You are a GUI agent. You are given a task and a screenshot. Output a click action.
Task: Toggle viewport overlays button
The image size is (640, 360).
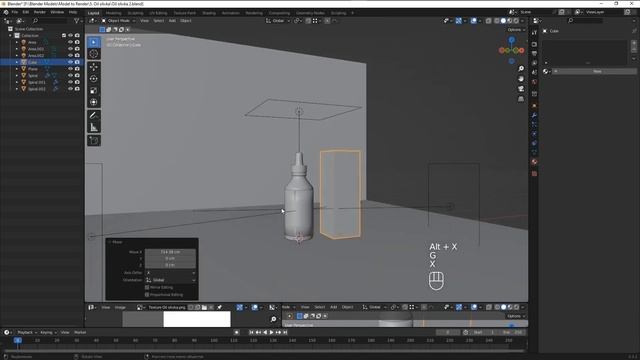473,21
